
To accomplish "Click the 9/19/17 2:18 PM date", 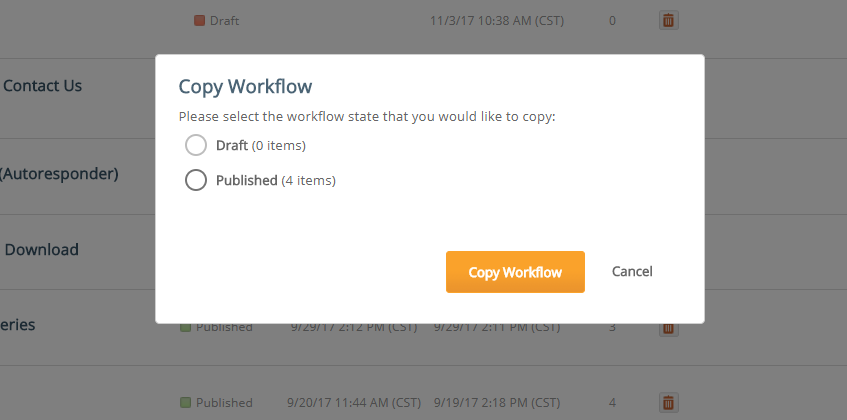I will [x=497, y=403].
